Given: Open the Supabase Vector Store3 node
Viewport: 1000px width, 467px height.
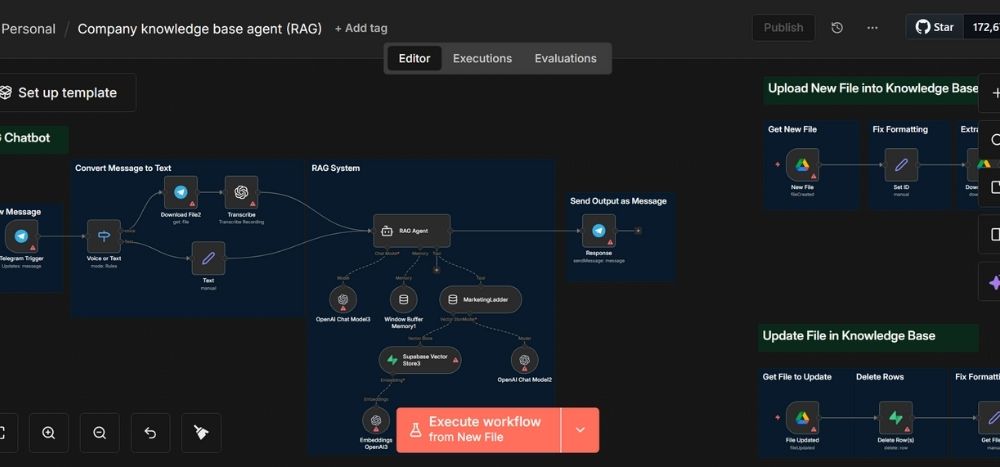Looking at the screenshot, I should click(x=420, y=360).
